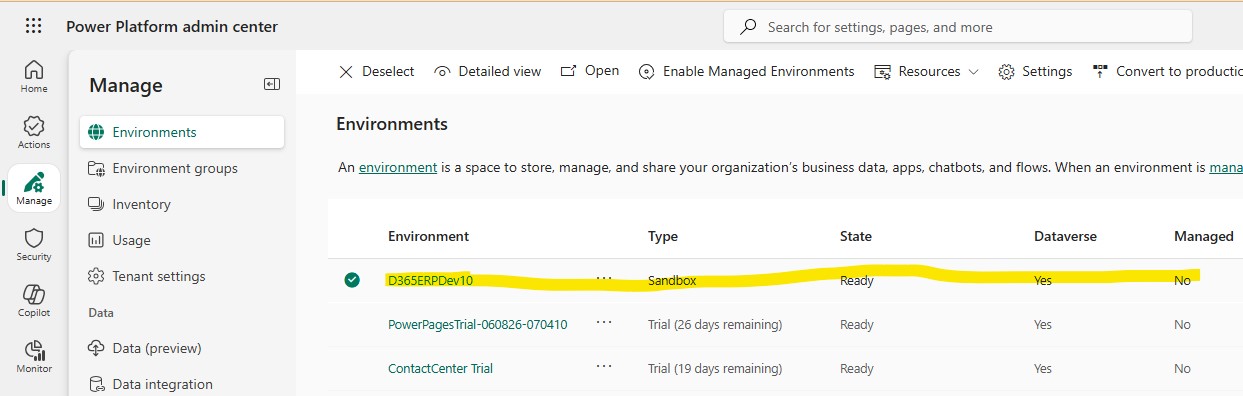Image resolution: width=1243 pixels, height=396 pixels.
Task: Click the Environments page heading
Action: click(392, 124)
